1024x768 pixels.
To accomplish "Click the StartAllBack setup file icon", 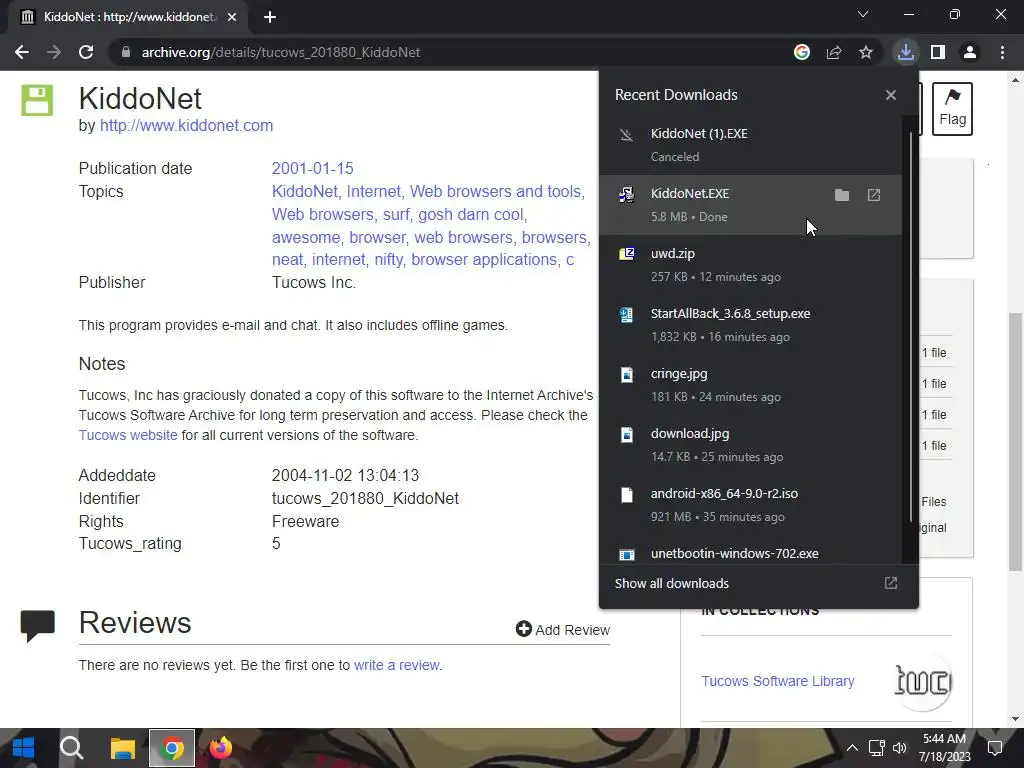I will click(x=626, y=315).
